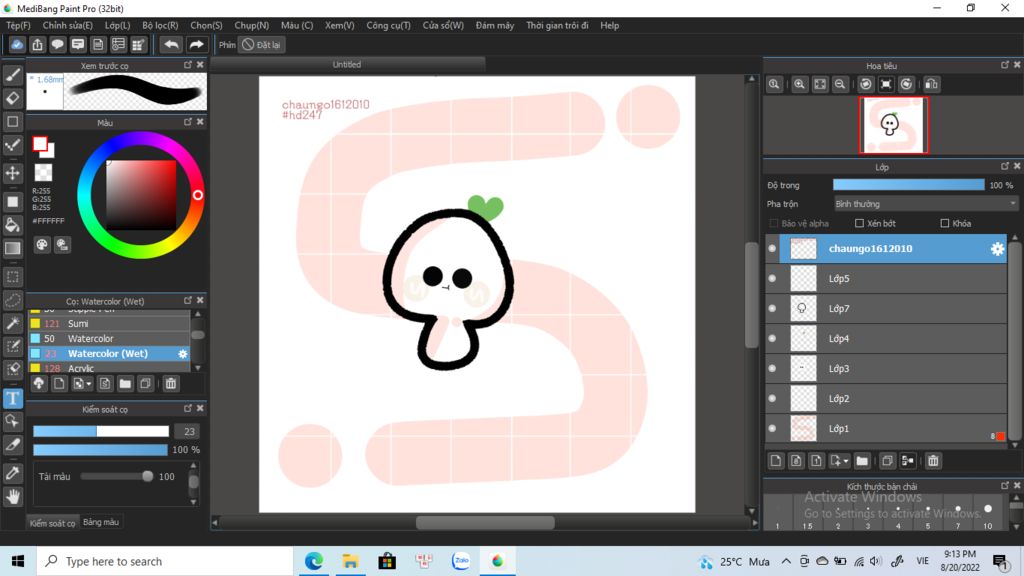Adjust the Độ trong layer opacity slider
This screenshot has height=576, width=1024.
908,185
